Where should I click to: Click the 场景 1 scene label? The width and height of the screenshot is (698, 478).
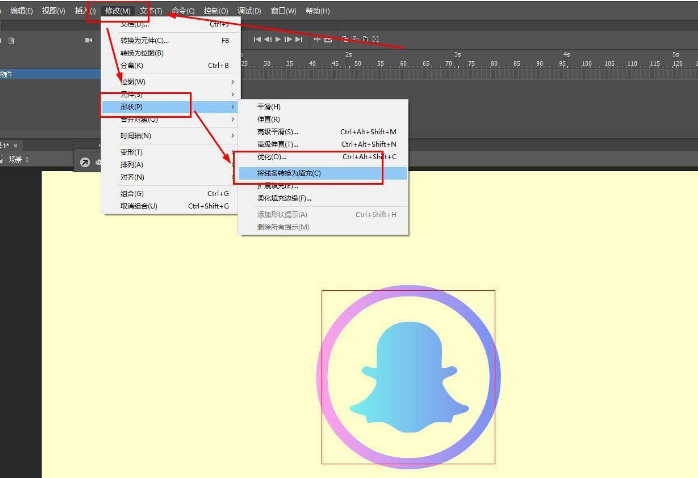pyautogui.click(x=19, y=159)
